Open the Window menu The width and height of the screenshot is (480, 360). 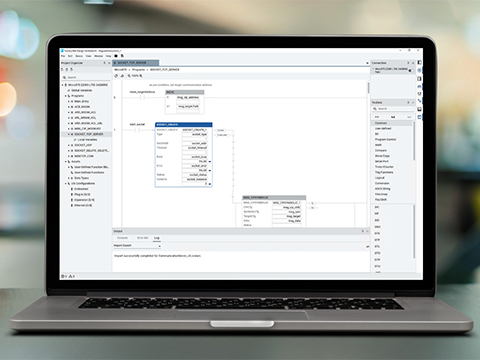click(99, 56)
